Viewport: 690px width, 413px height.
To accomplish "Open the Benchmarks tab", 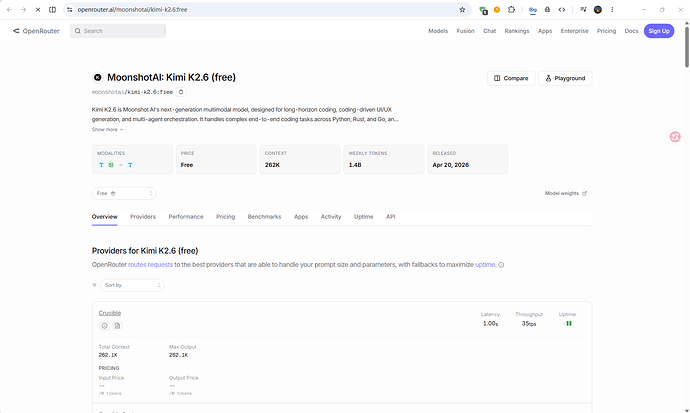I will [x=264, y=217].
